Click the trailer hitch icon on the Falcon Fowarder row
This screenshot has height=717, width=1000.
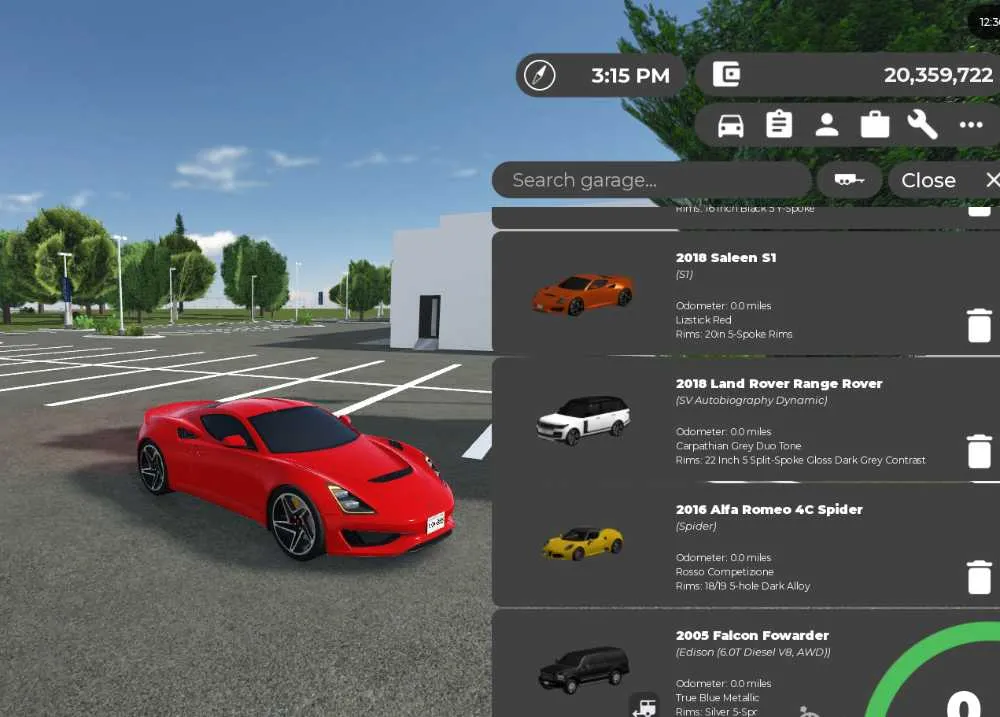[643, 706]
